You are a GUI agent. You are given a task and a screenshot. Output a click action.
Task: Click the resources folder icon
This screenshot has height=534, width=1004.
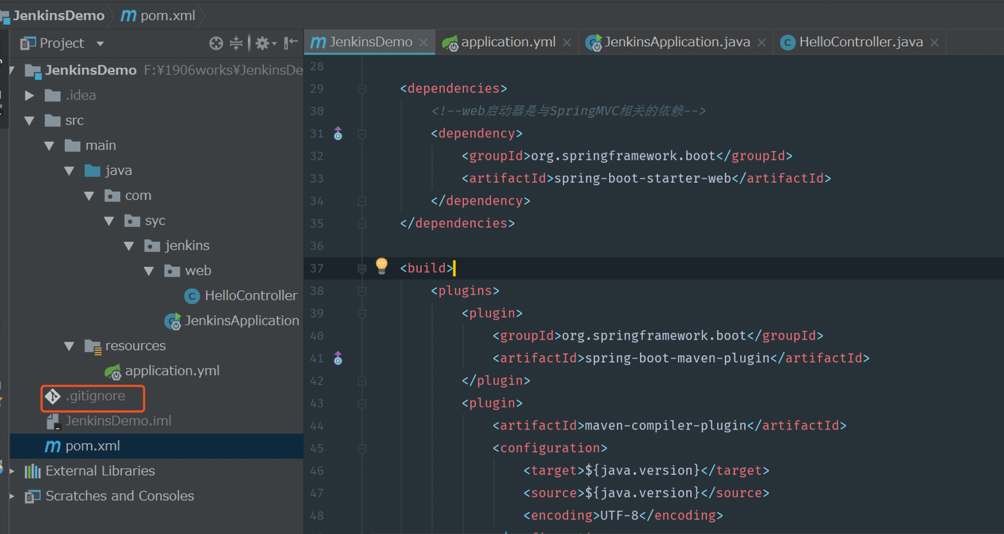93,346
